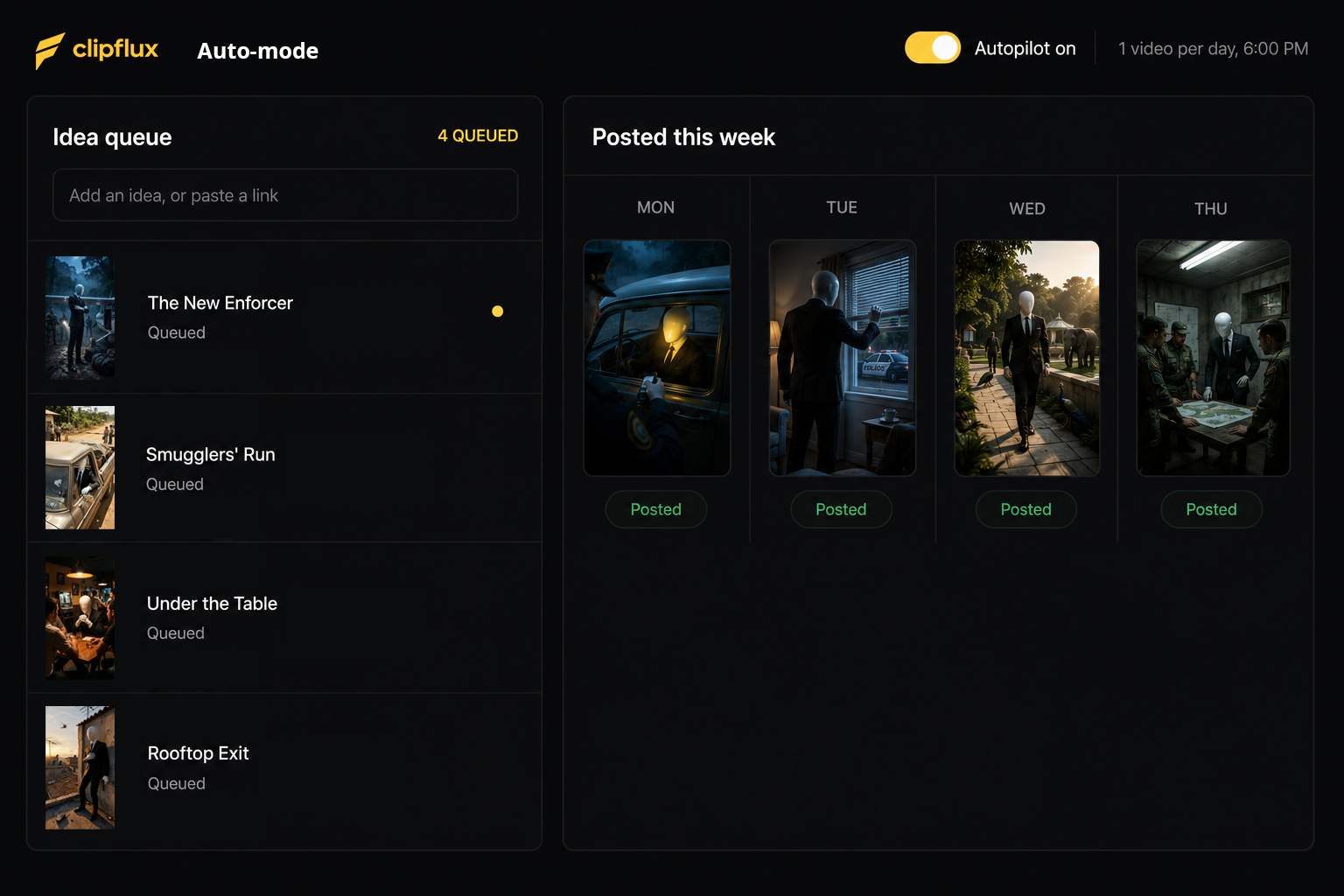1344x896 pixels.
Task: Click the Posted badge under TUE
Action: point(841,509)
